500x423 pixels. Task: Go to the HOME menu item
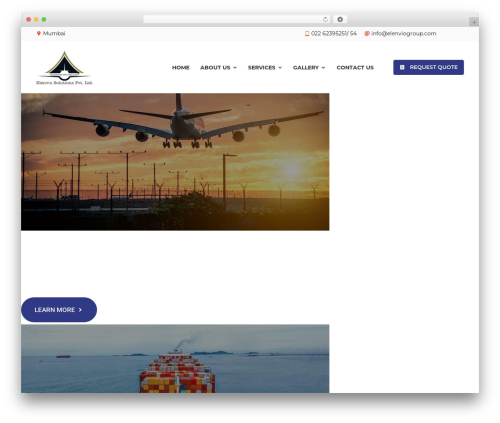point(181,68)
